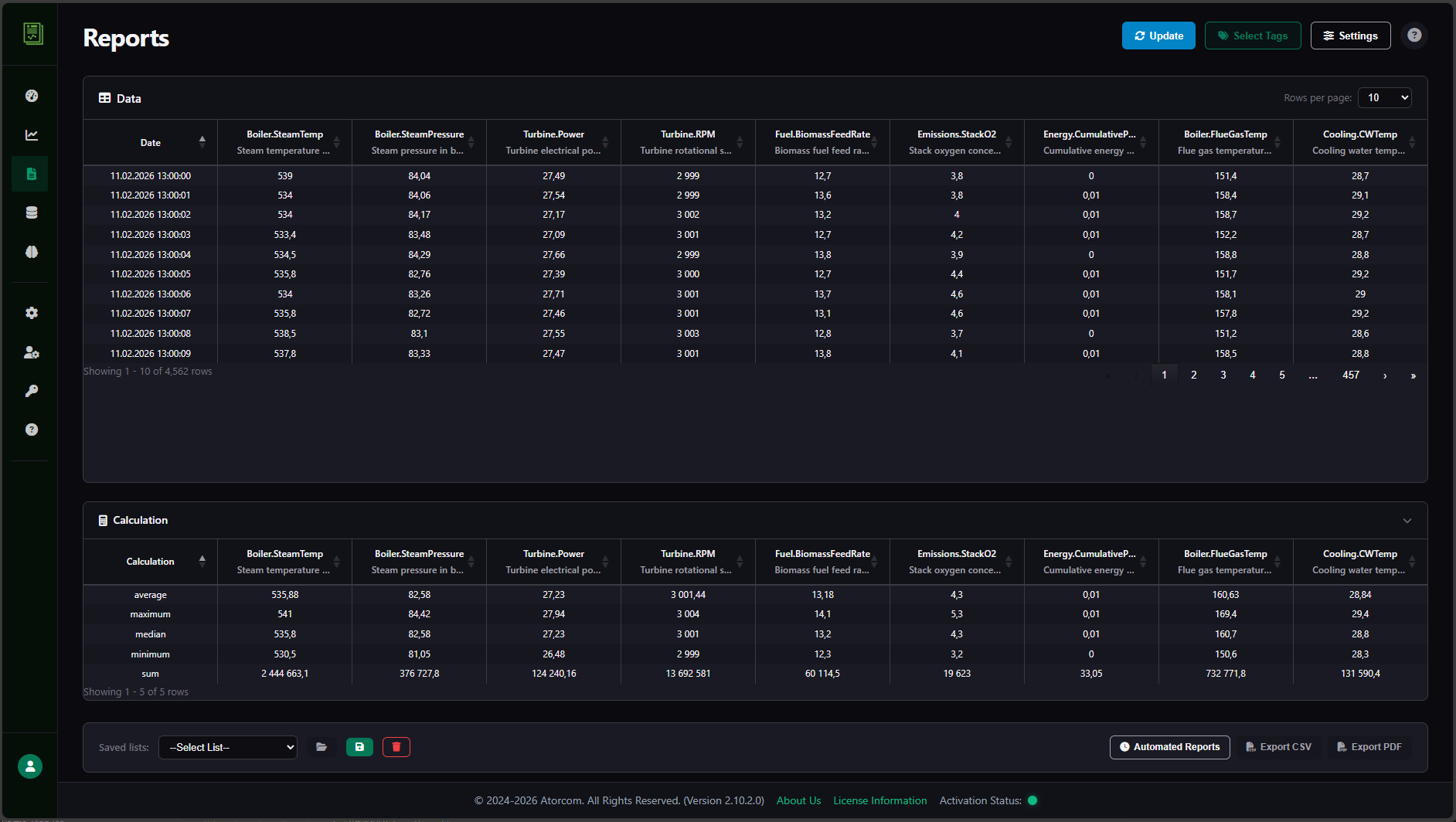Click the user avatar at sidebar bottom
This screenshot has height=822, width=1456.
pos(29,766)
